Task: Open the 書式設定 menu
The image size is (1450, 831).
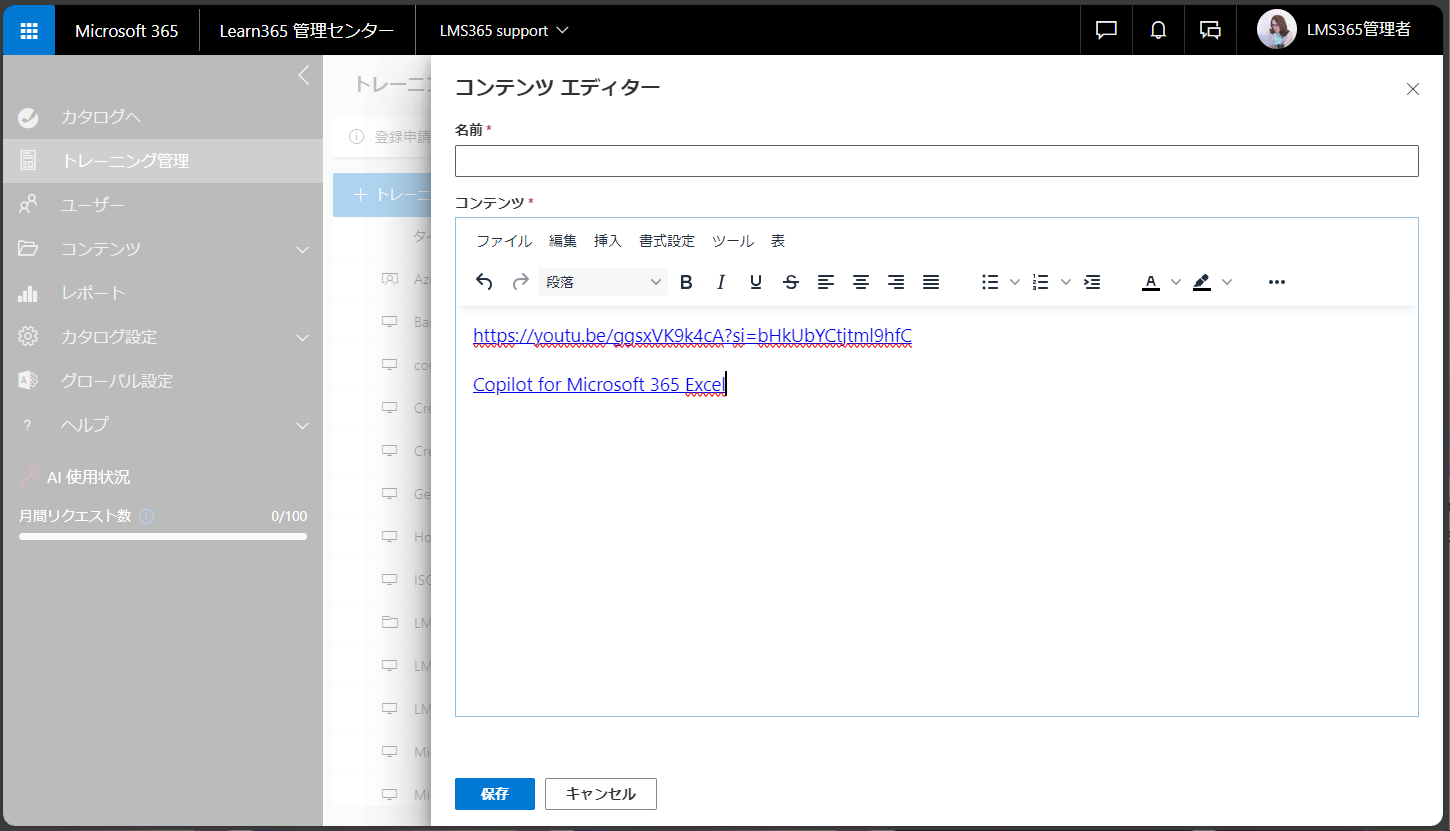Action: tap(667, 241)
